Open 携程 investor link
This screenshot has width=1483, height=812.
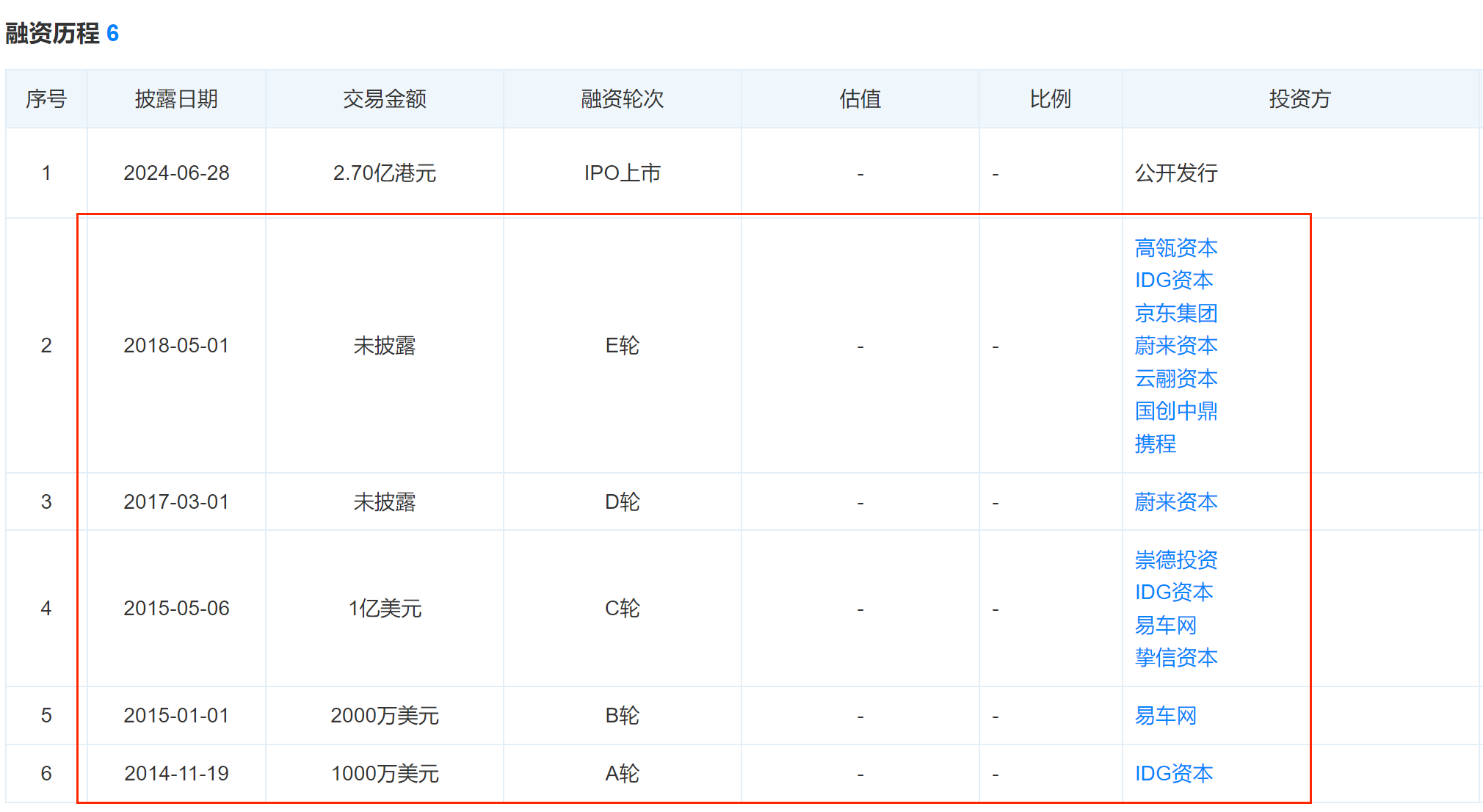coord(1155,444)
